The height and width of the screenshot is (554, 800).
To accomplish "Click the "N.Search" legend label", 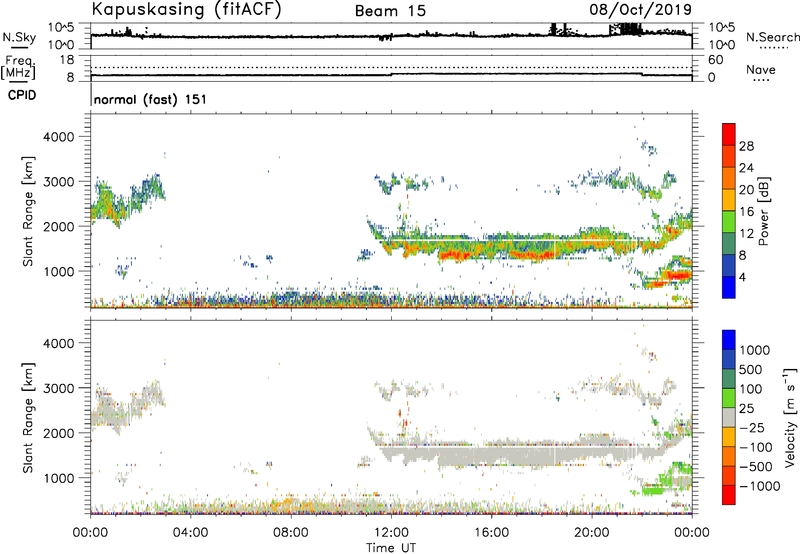I will pyautogui.click(x=773, y=37).
